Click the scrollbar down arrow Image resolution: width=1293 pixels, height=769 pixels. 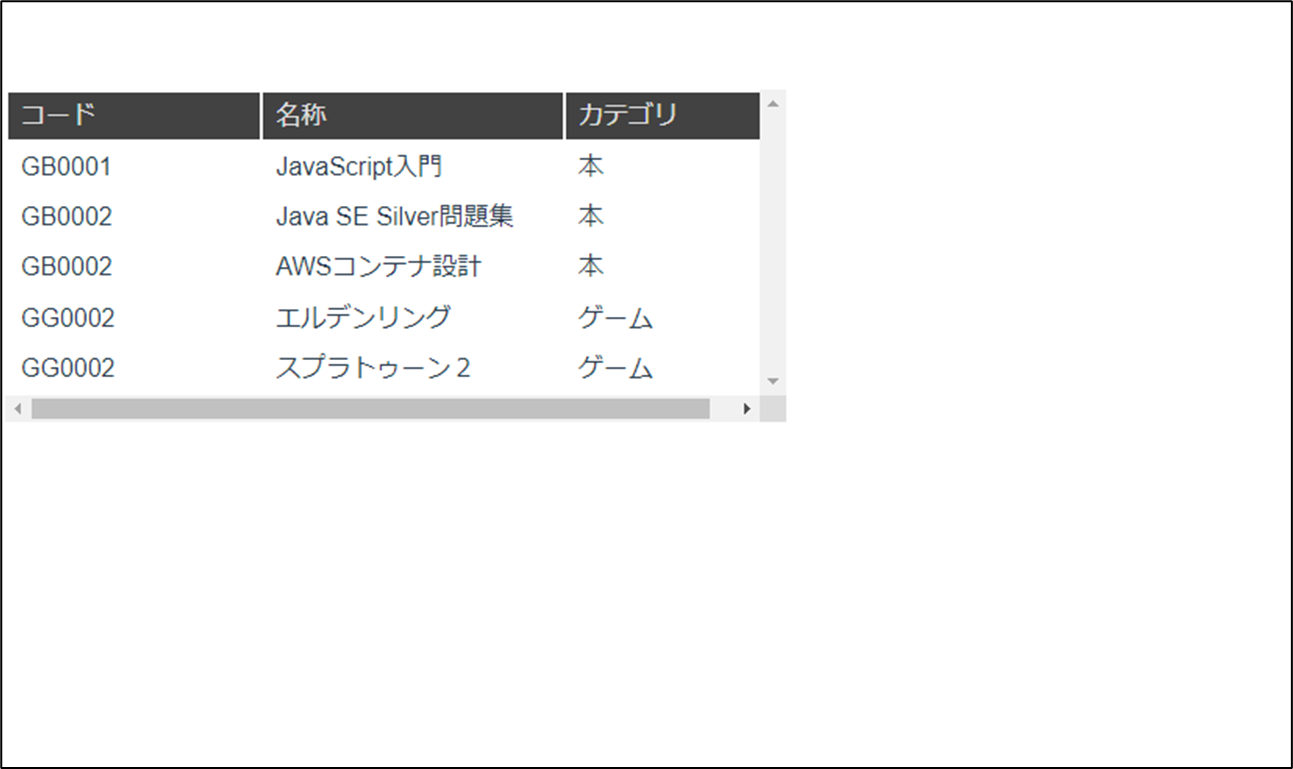click(x=772, y=381)
